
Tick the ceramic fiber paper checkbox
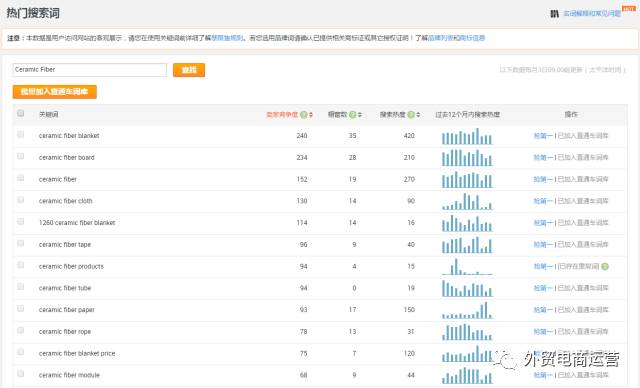coord(20,308)
